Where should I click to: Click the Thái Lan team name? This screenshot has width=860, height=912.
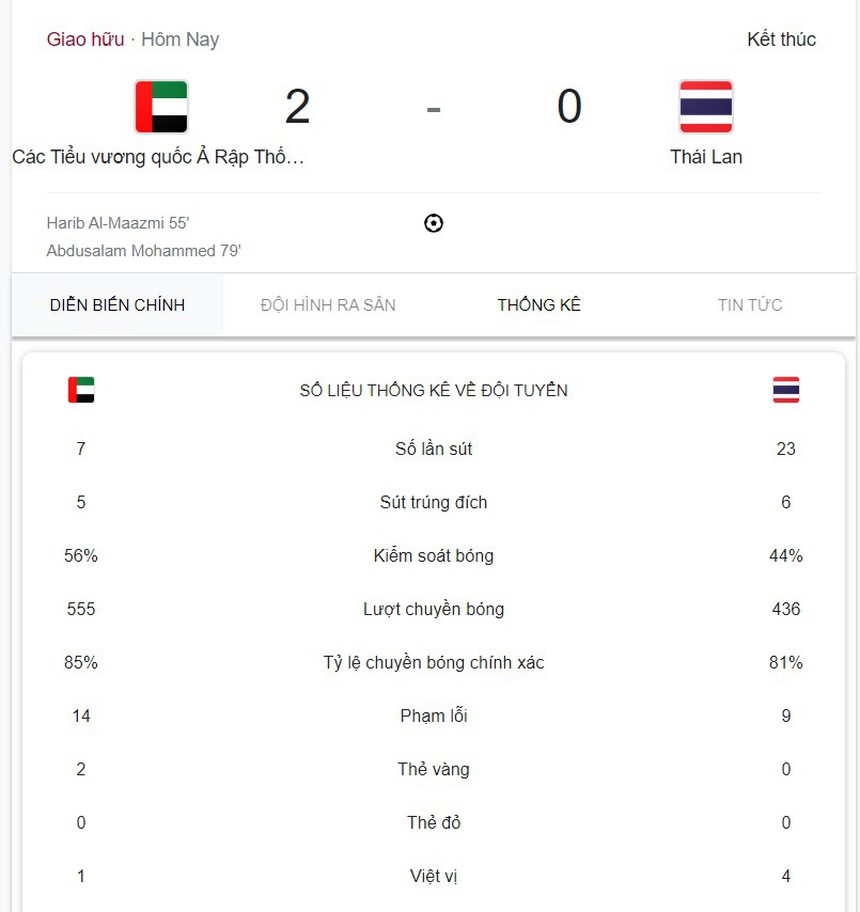click(x=706, y=157)
